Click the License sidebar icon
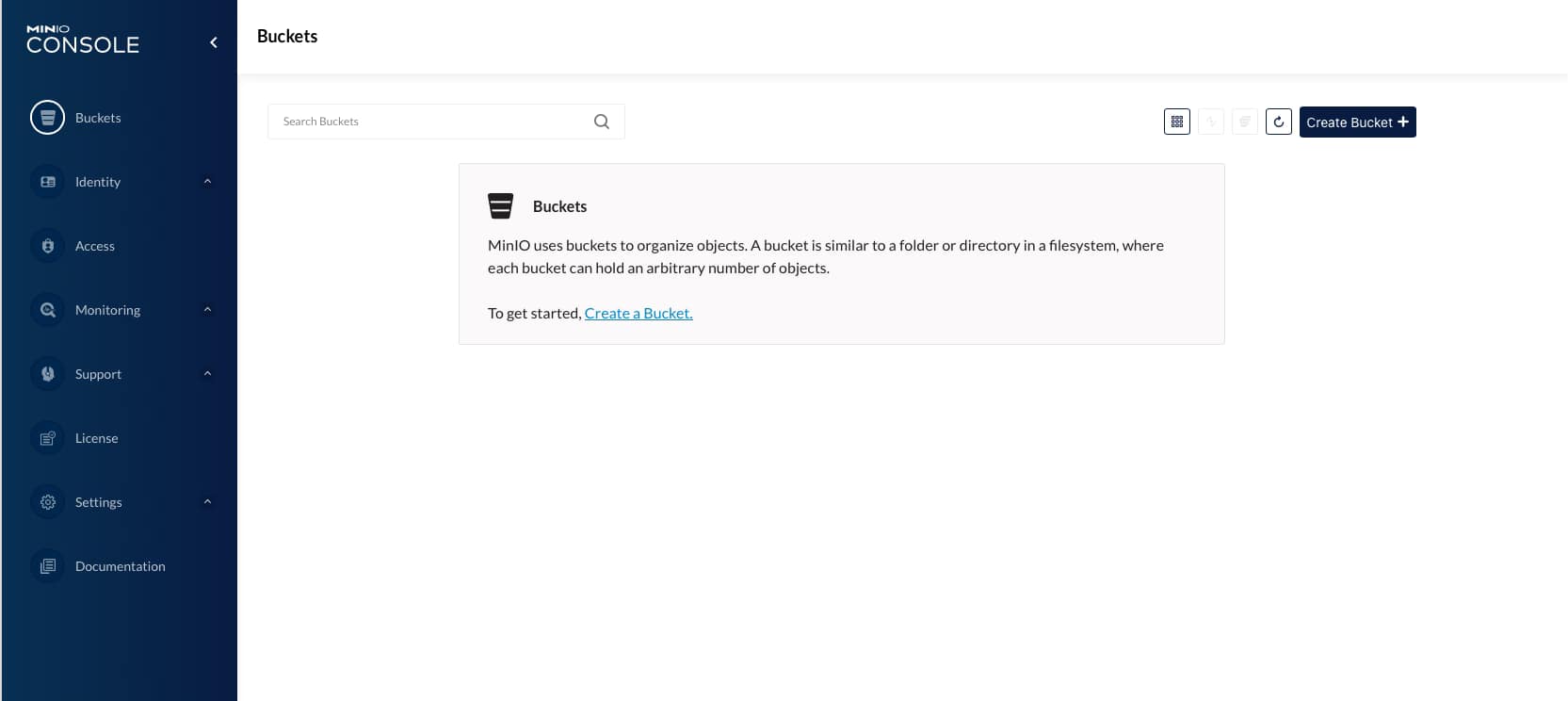 point(47,438)
